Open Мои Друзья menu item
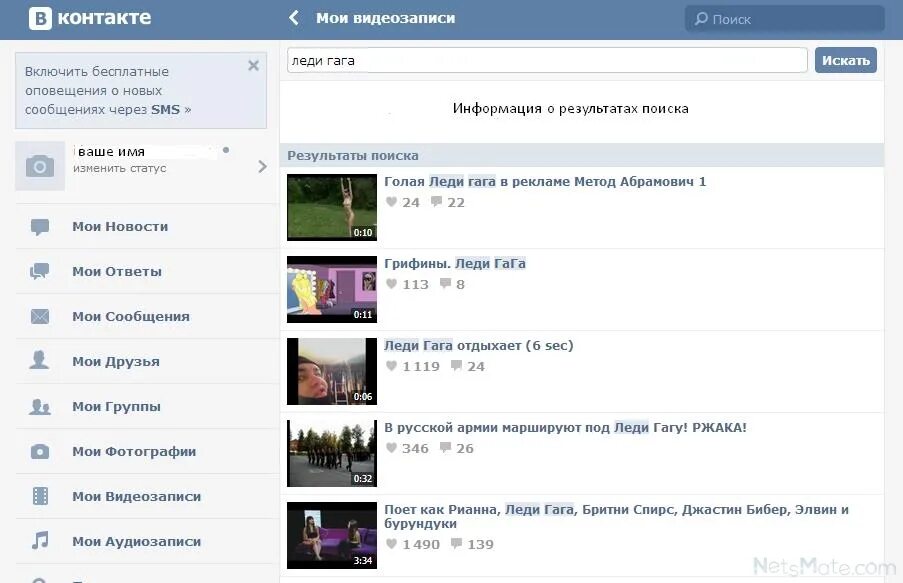 tap(147, 361)
